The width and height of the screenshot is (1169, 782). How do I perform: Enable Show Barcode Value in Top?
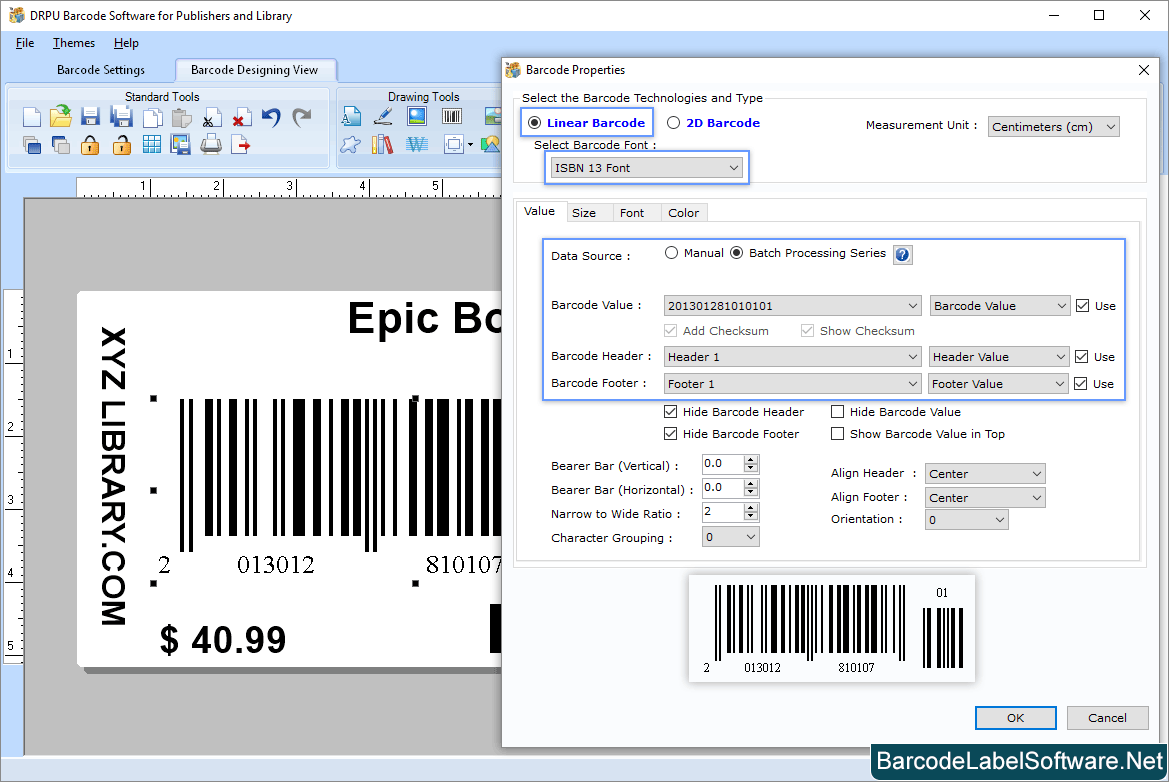pos(838,434)
